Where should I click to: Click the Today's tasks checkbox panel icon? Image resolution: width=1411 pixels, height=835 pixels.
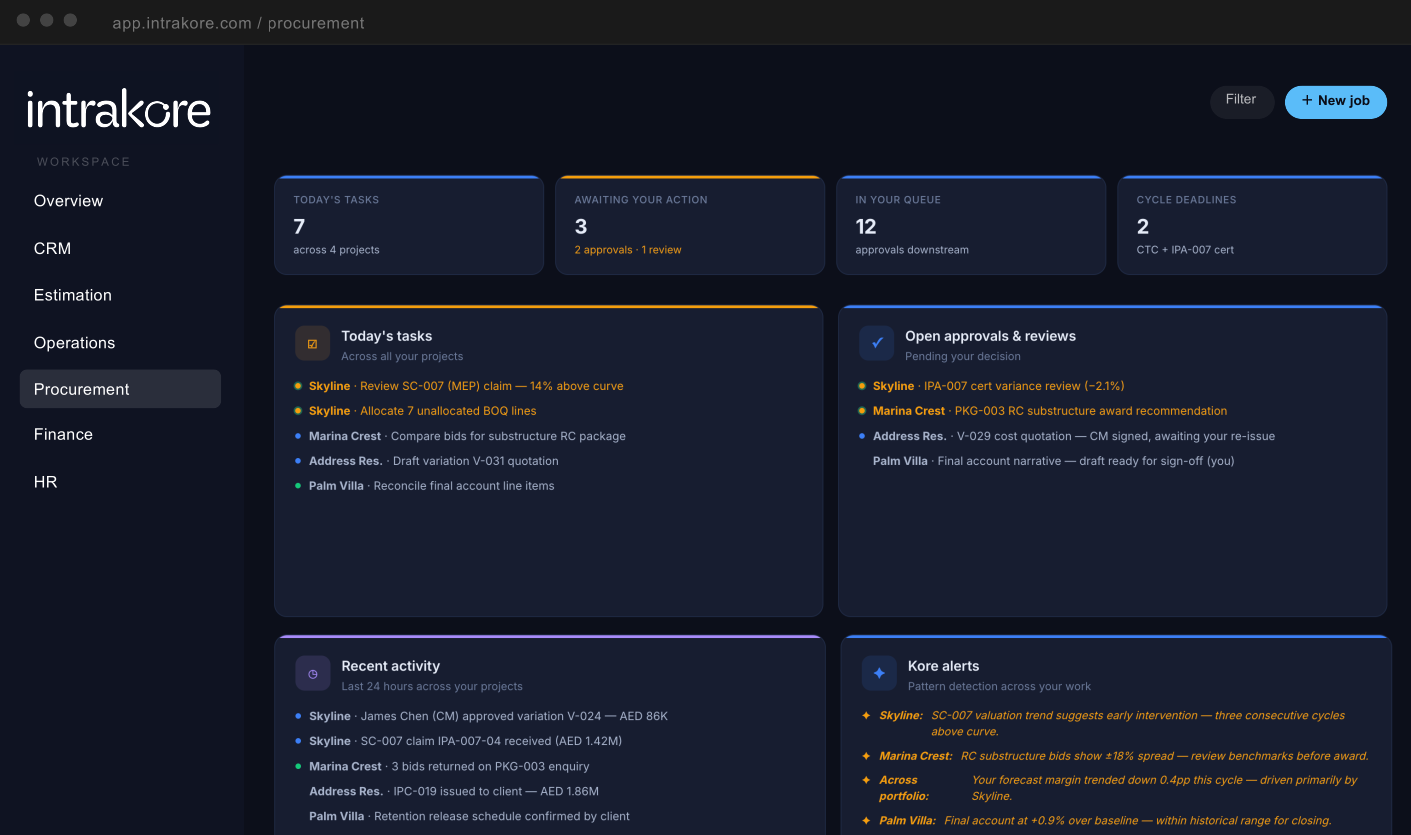point(312,343)
